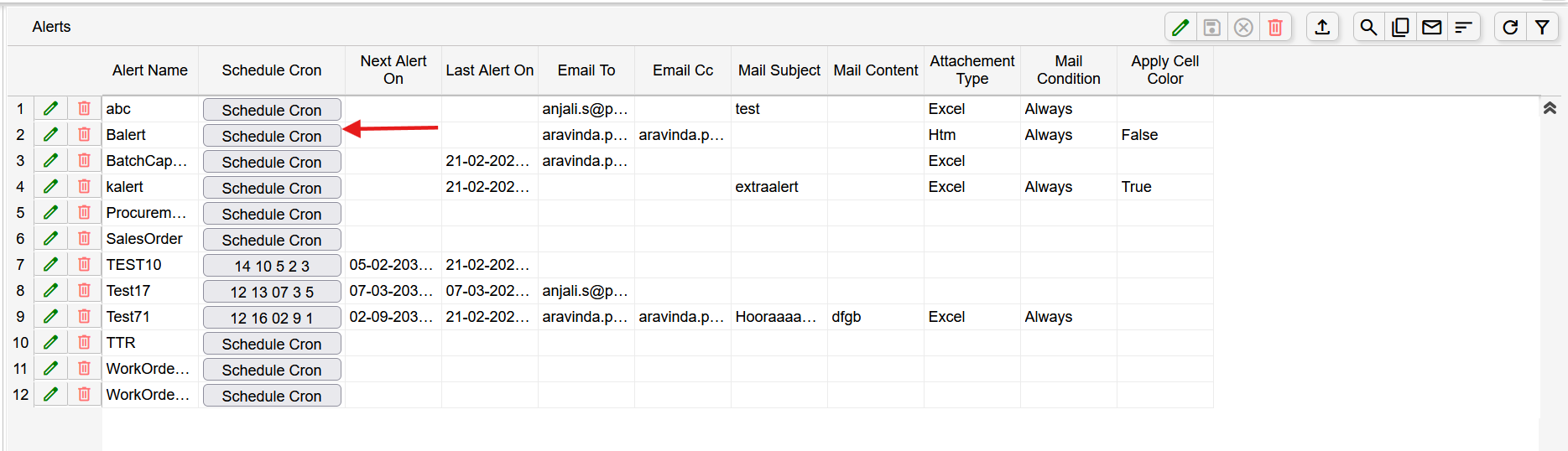
Task: Edit the TEST10 row using its pencil
Action: click(51, 265)
